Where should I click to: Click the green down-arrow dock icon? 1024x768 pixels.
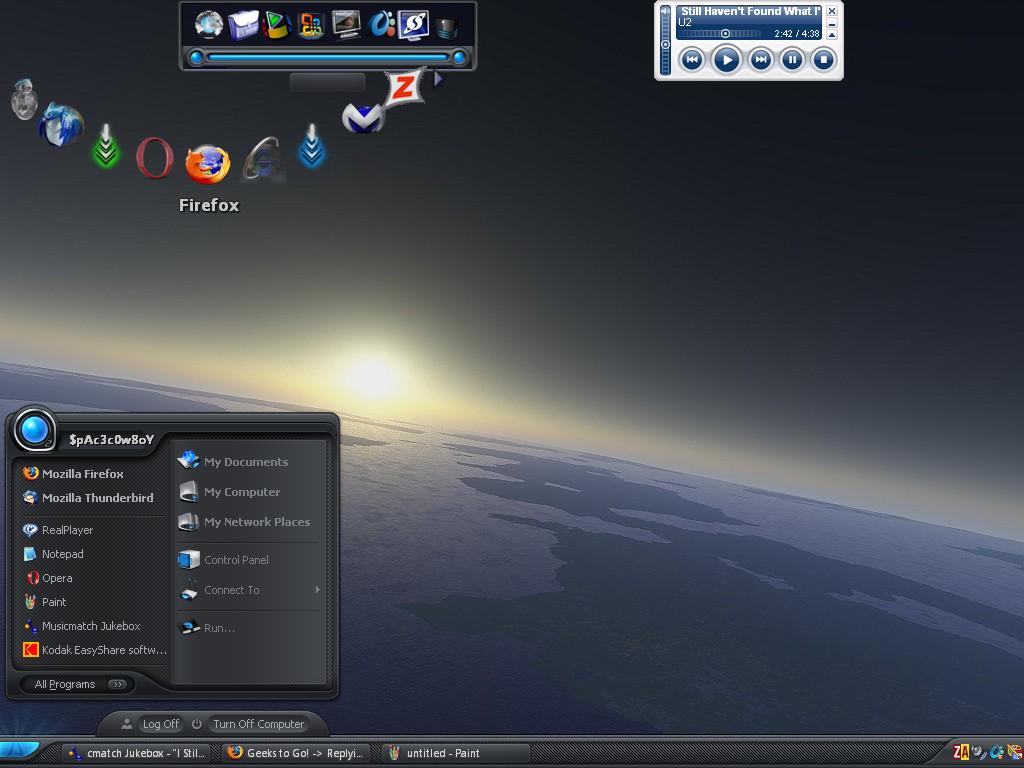[x=106, y=146]
